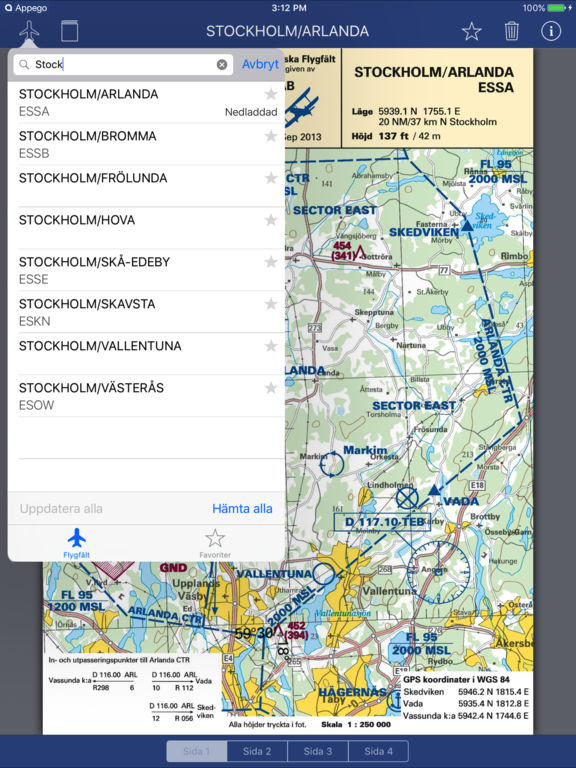The height and width of the screenshot is (768, 576).
Task: Cancel search with Avbryt
Action: point(260,64)
